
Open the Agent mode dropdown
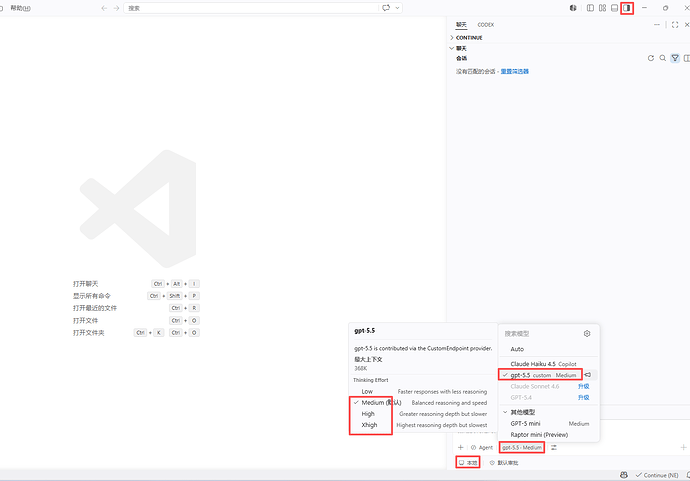coord(482,448)
